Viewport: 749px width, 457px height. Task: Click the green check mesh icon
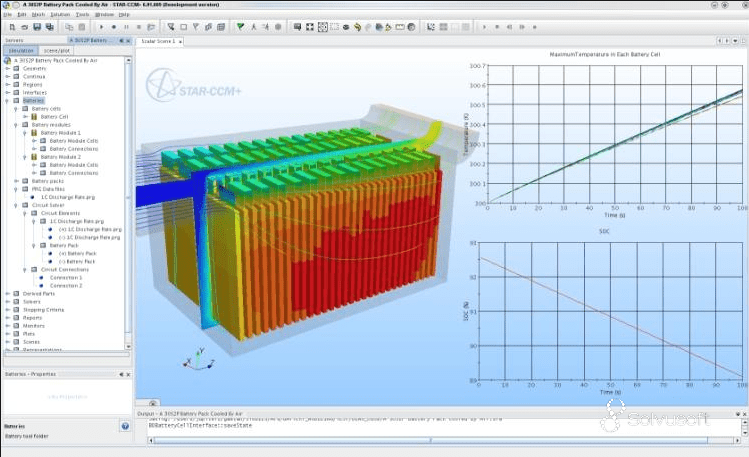click(x=240, y=27)
